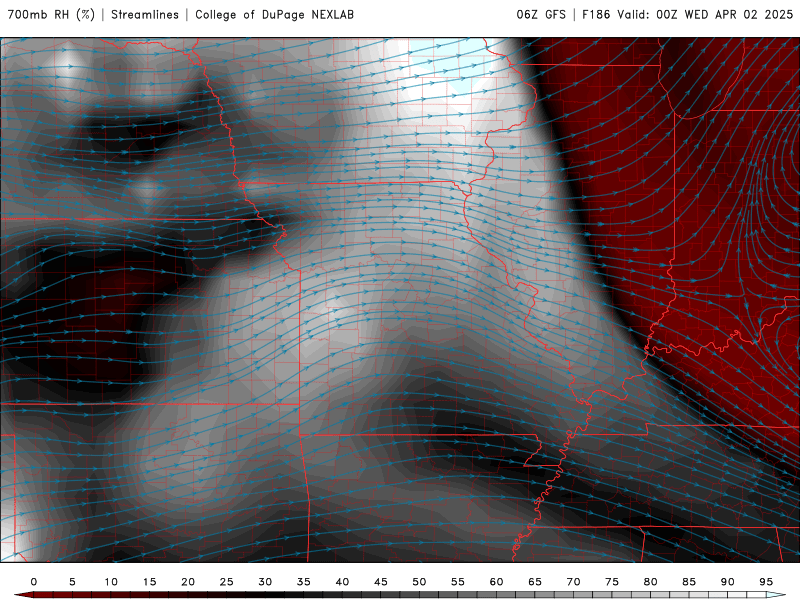This screenshot has width=800, height=600.
Task: Select the colorbar label "35"
Action: 304,582
